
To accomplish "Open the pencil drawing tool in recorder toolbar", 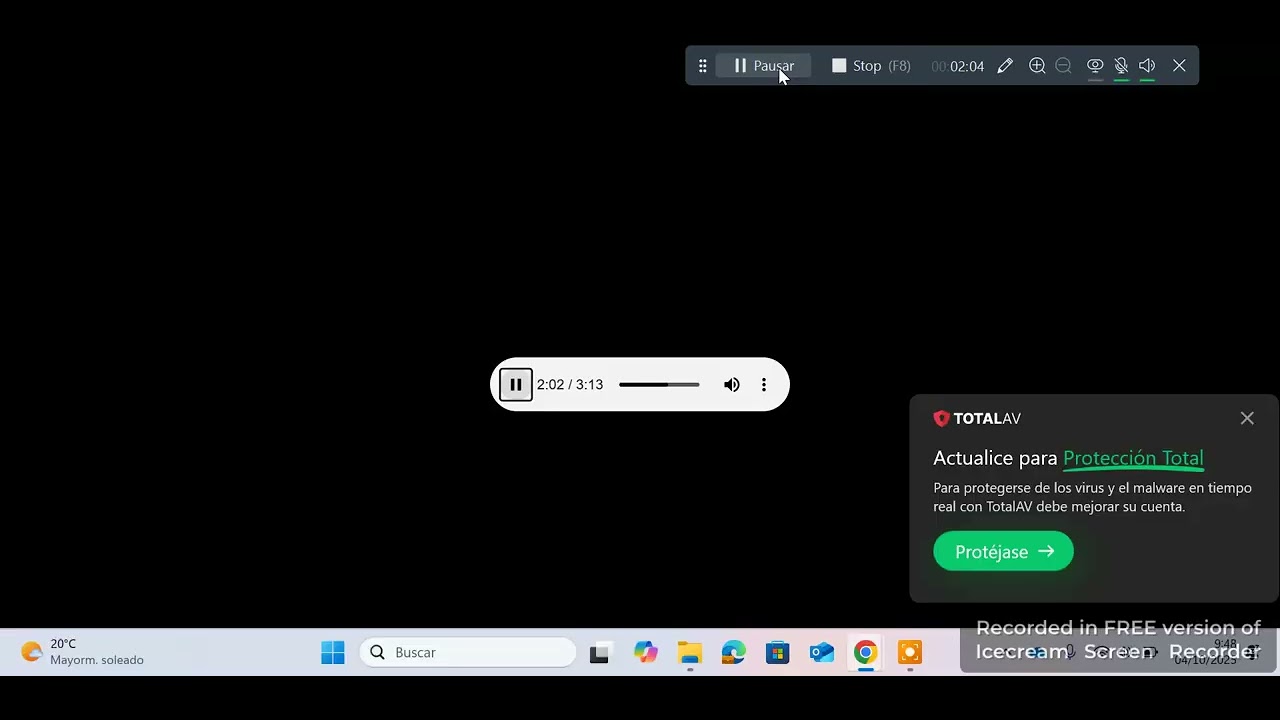I will pos(1005,66).
